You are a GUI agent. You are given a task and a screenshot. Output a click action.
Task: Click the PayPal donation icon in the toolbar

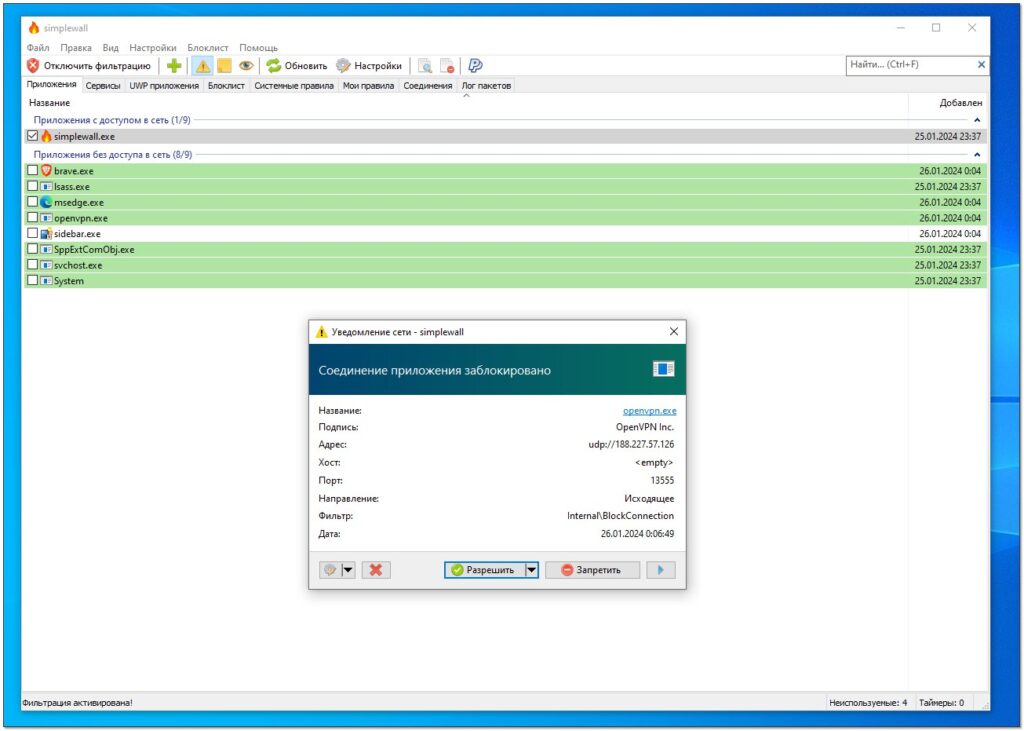(475, 65)
